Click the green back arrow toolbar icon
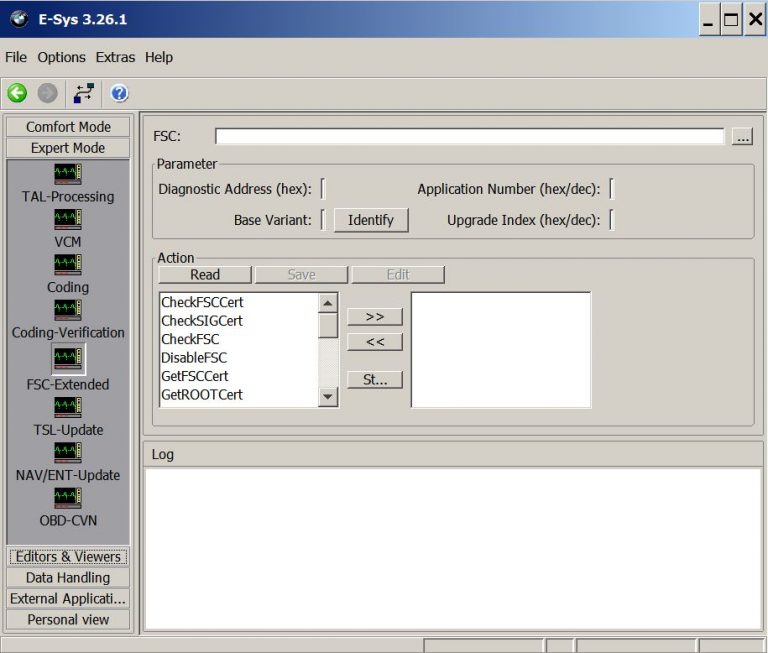 (x=17, y=93)
